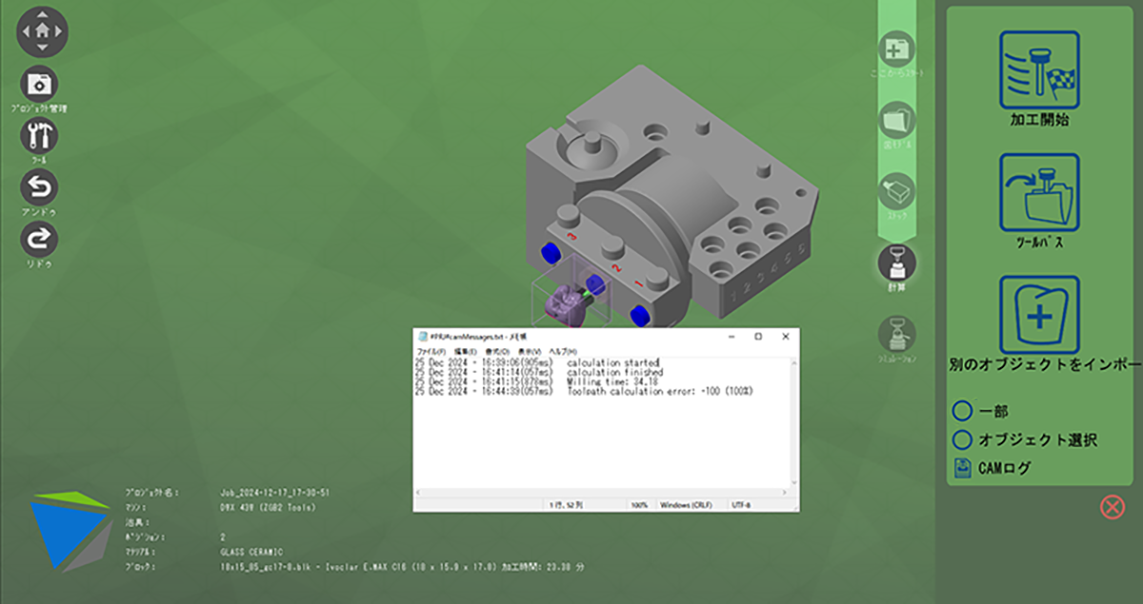Screen dimensions: 1143x604
Task: Open the tools wrench-and-hammer icon
Action: click(39, 136)
